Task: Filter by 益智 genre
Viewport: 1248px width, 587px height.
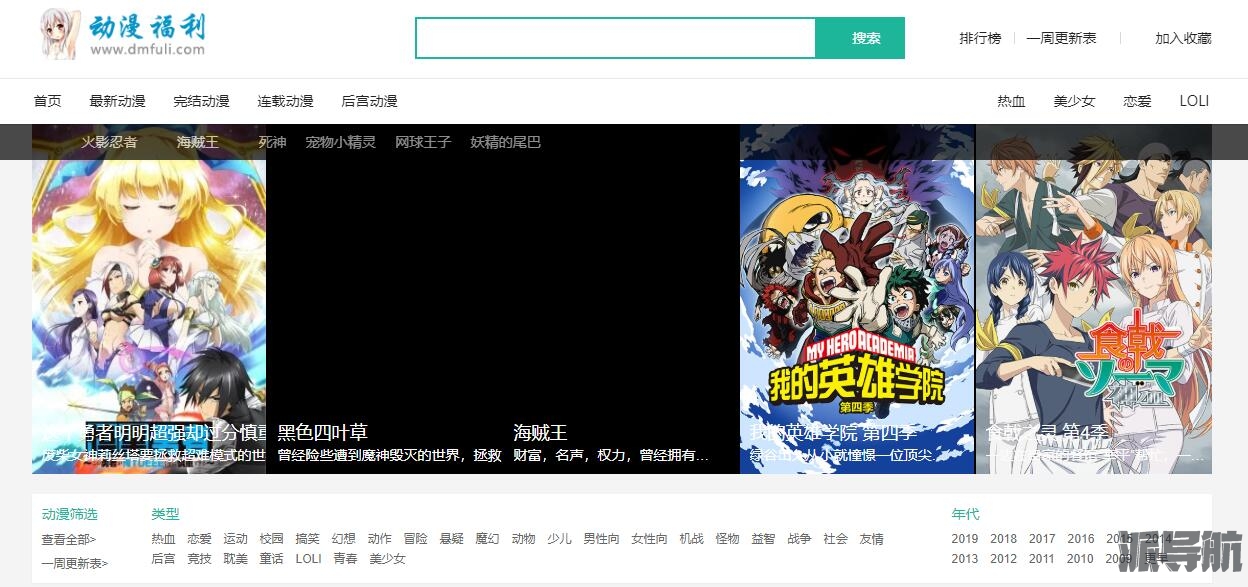Action: (x=763, y=539)
